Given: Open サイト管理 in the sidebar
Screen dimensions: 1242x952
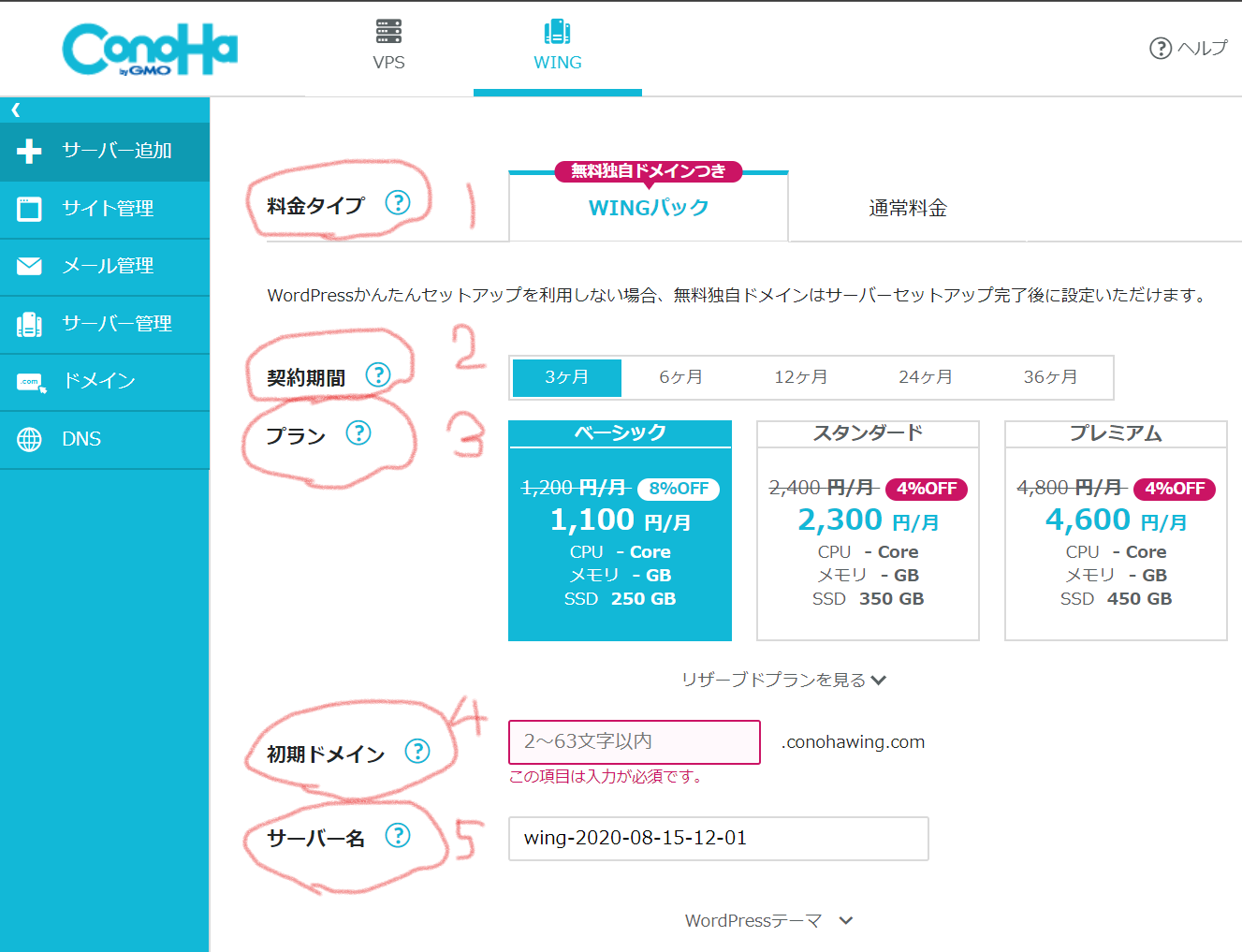Looking at the screenshot, I should coord(105,209).
